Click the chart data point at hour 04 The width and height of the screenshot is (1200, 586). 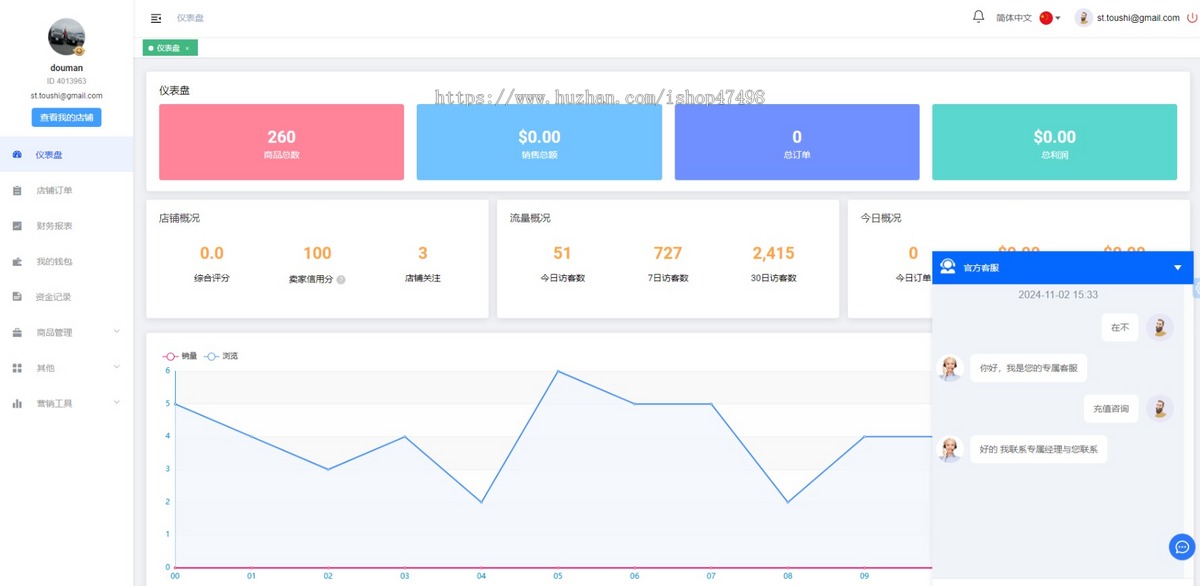point(481,502)
